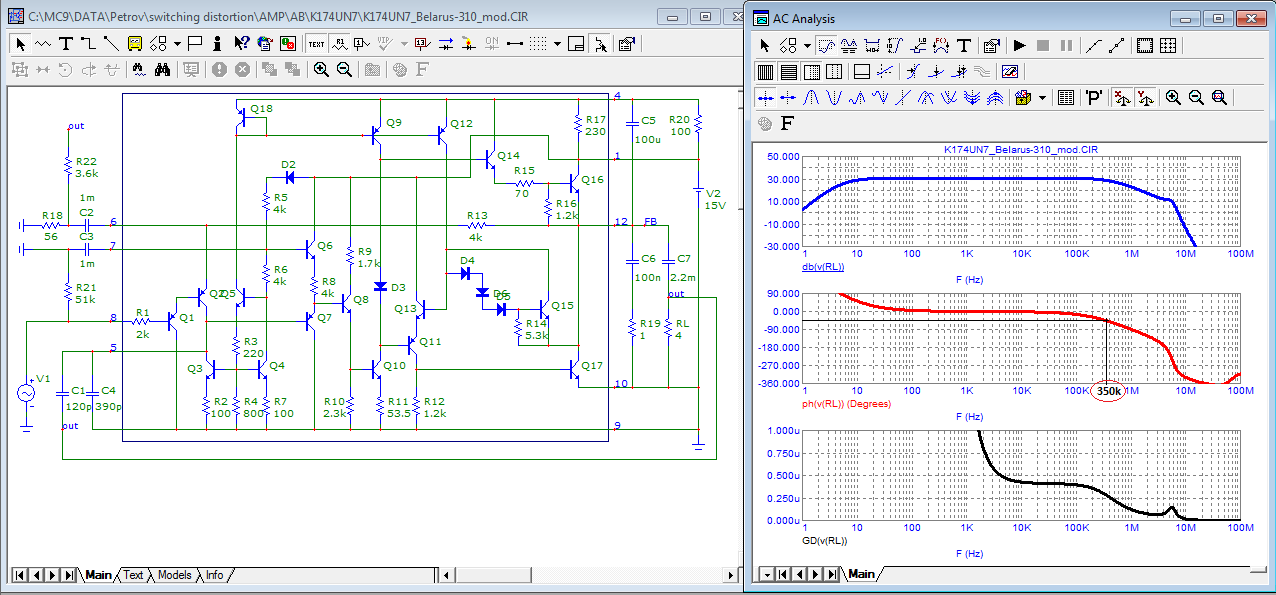1276x595 pixels.
Task: Select the wire drawing tool in schematic toolbar
Action: (x=88, y=44)
